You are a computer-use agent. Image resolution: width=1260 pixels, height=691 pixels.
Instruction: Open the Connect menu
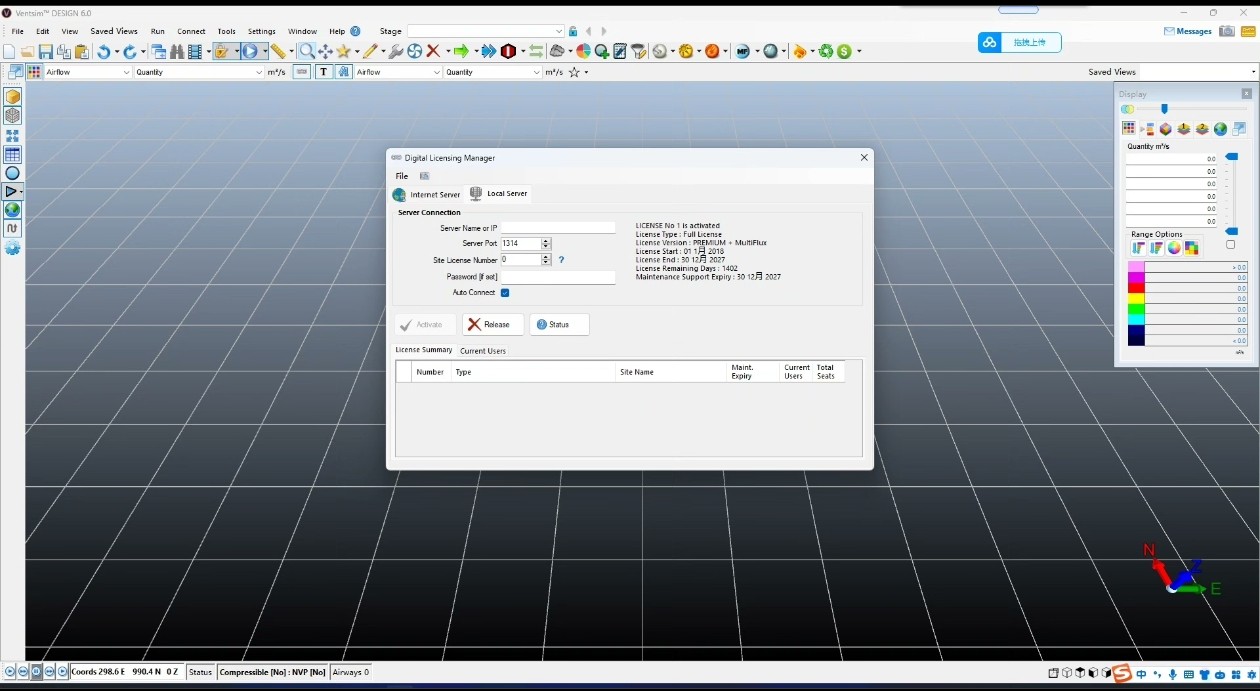(191, 31)
